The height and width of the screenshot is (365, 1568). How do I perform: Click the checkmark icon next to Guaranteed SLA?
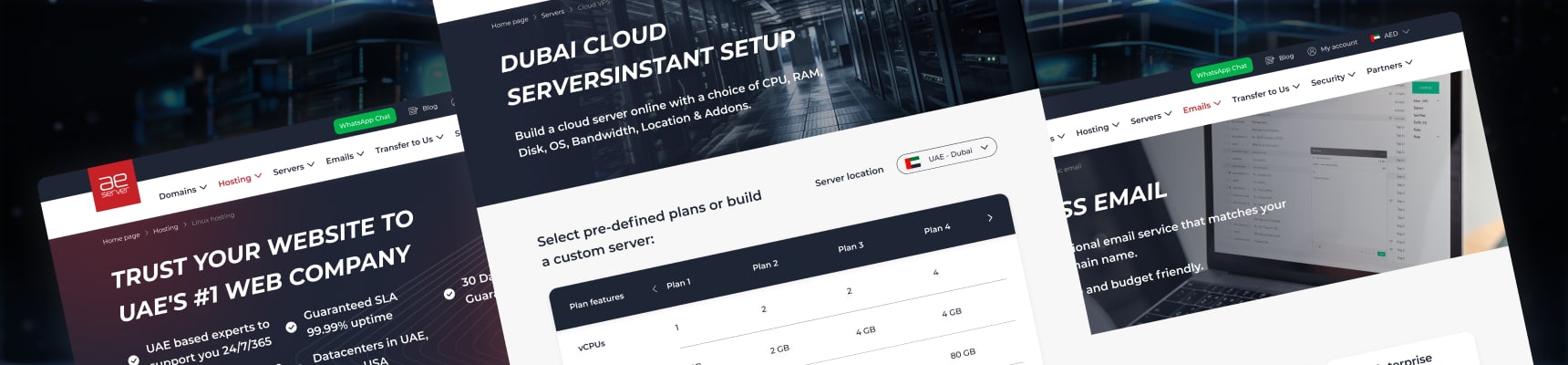291,327
